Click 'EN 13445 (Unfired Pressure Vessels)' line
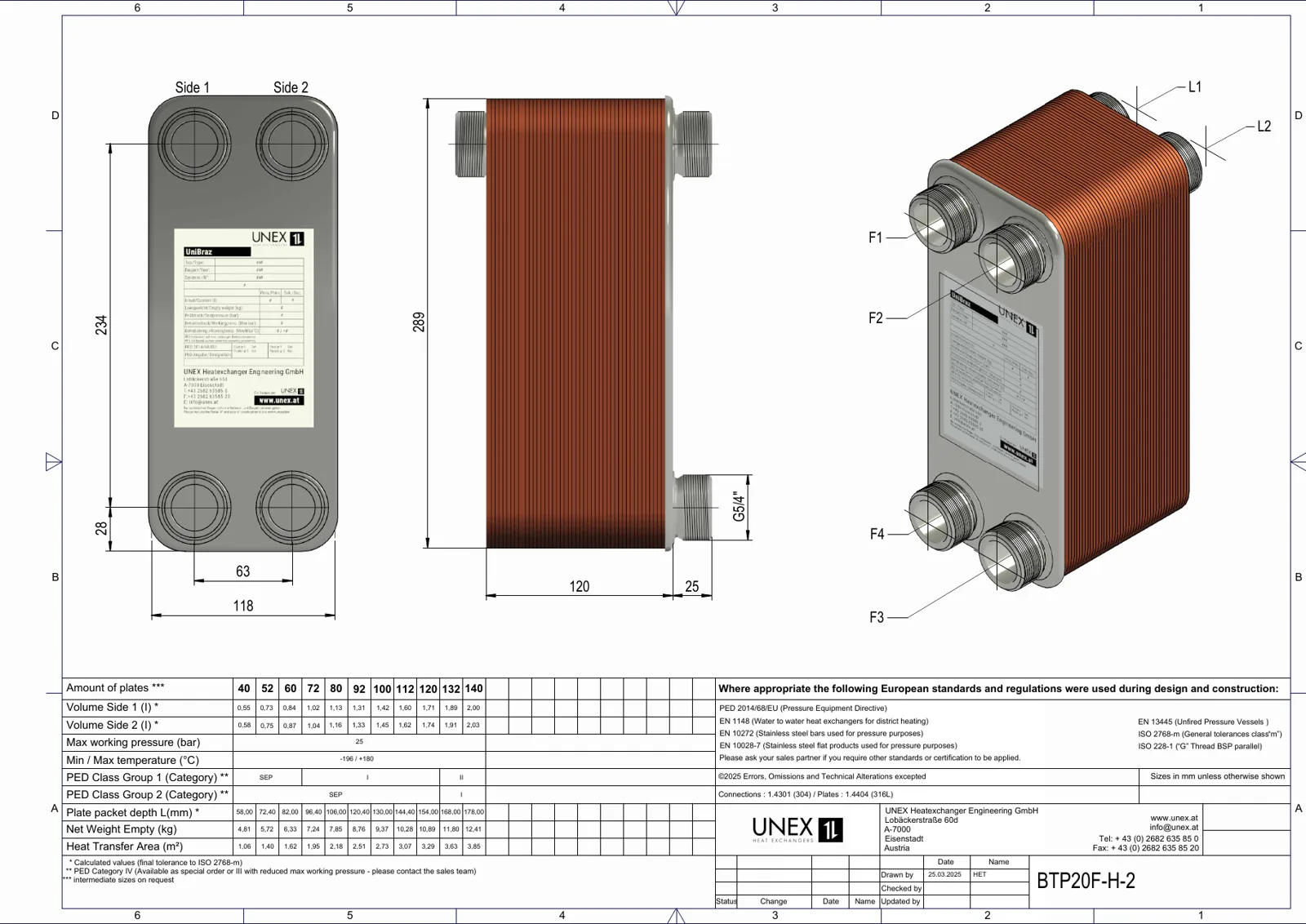Viewport: 1306px width, 924px height. (1203, 722)
